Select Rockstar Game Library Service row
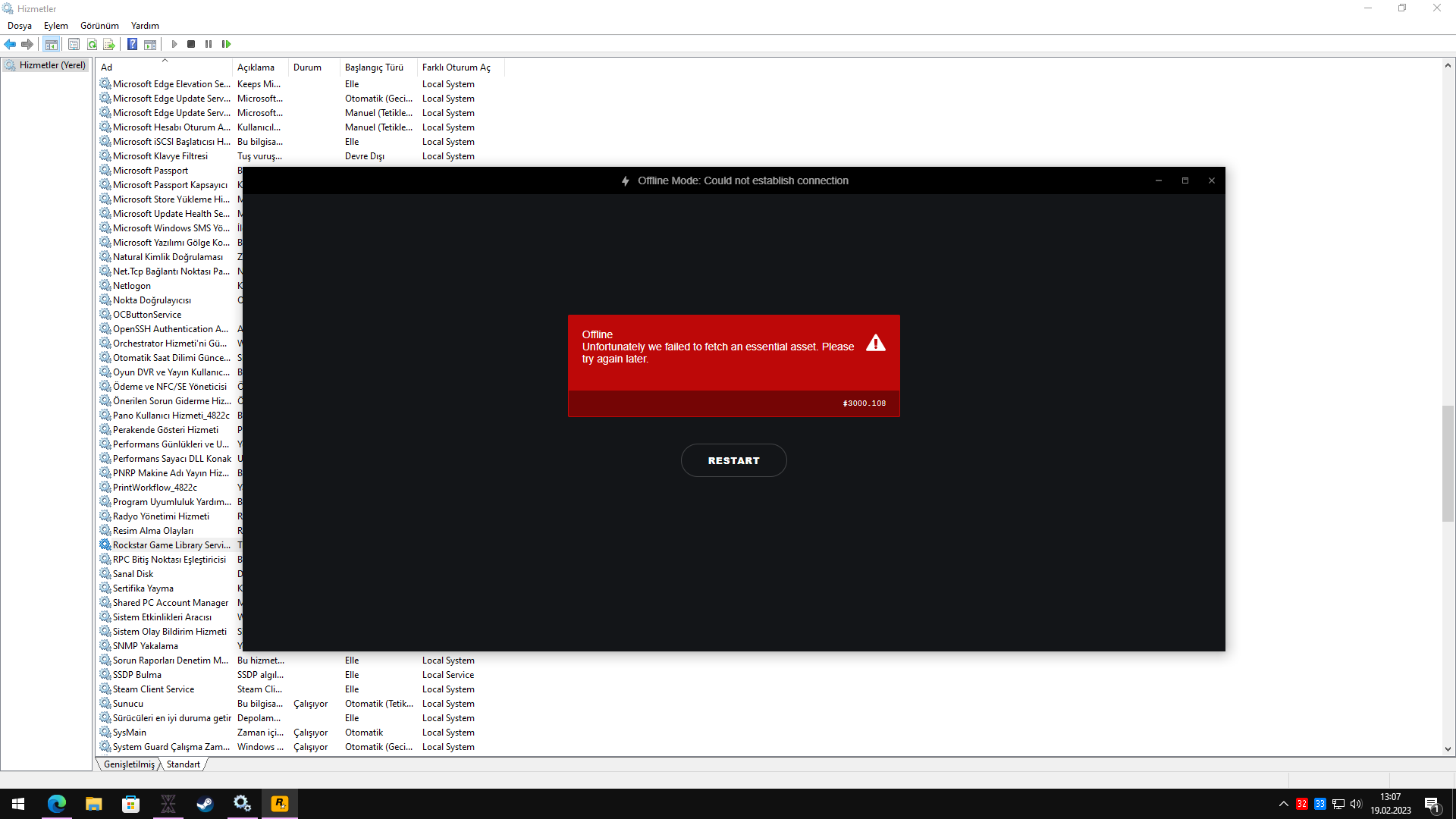Viewport: 1456px width, 819px height. [x=171, y=545]
